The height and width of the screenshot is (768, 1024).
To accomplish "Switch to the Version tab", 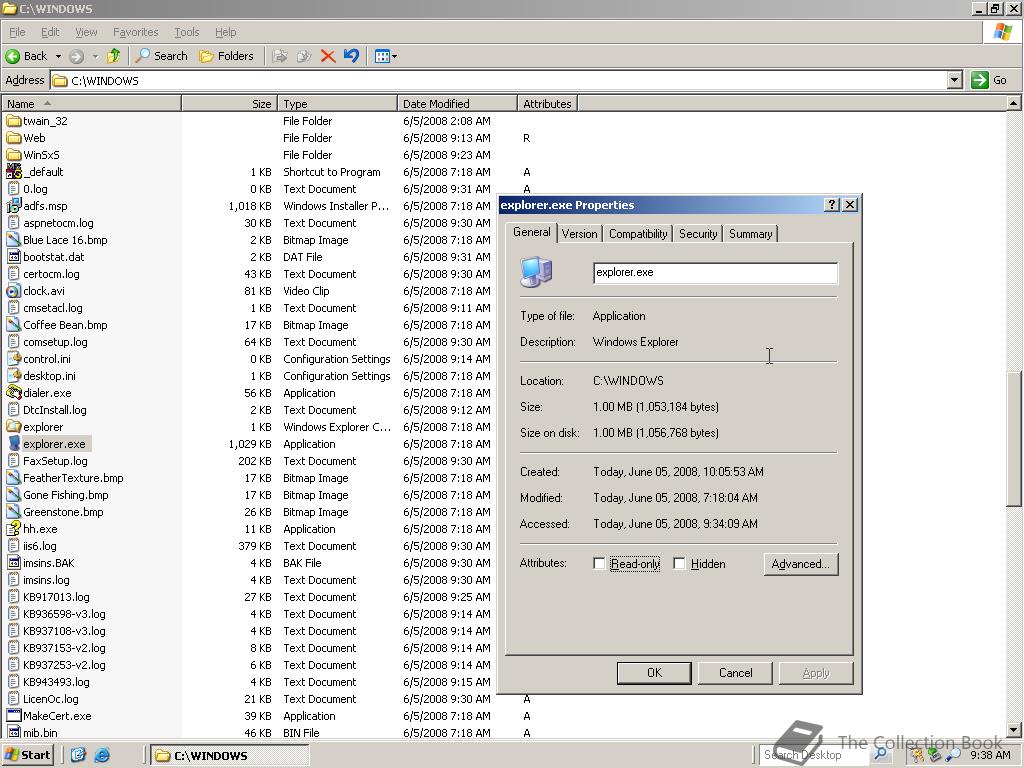I will point(579,234).
